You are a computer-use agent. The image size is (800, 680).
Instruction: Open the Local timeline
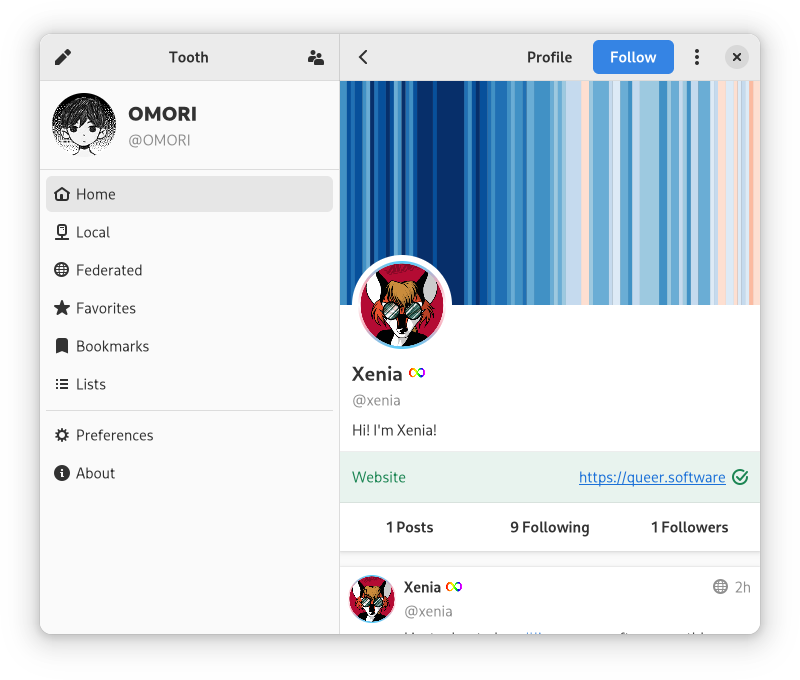click(x=189, y=232)
